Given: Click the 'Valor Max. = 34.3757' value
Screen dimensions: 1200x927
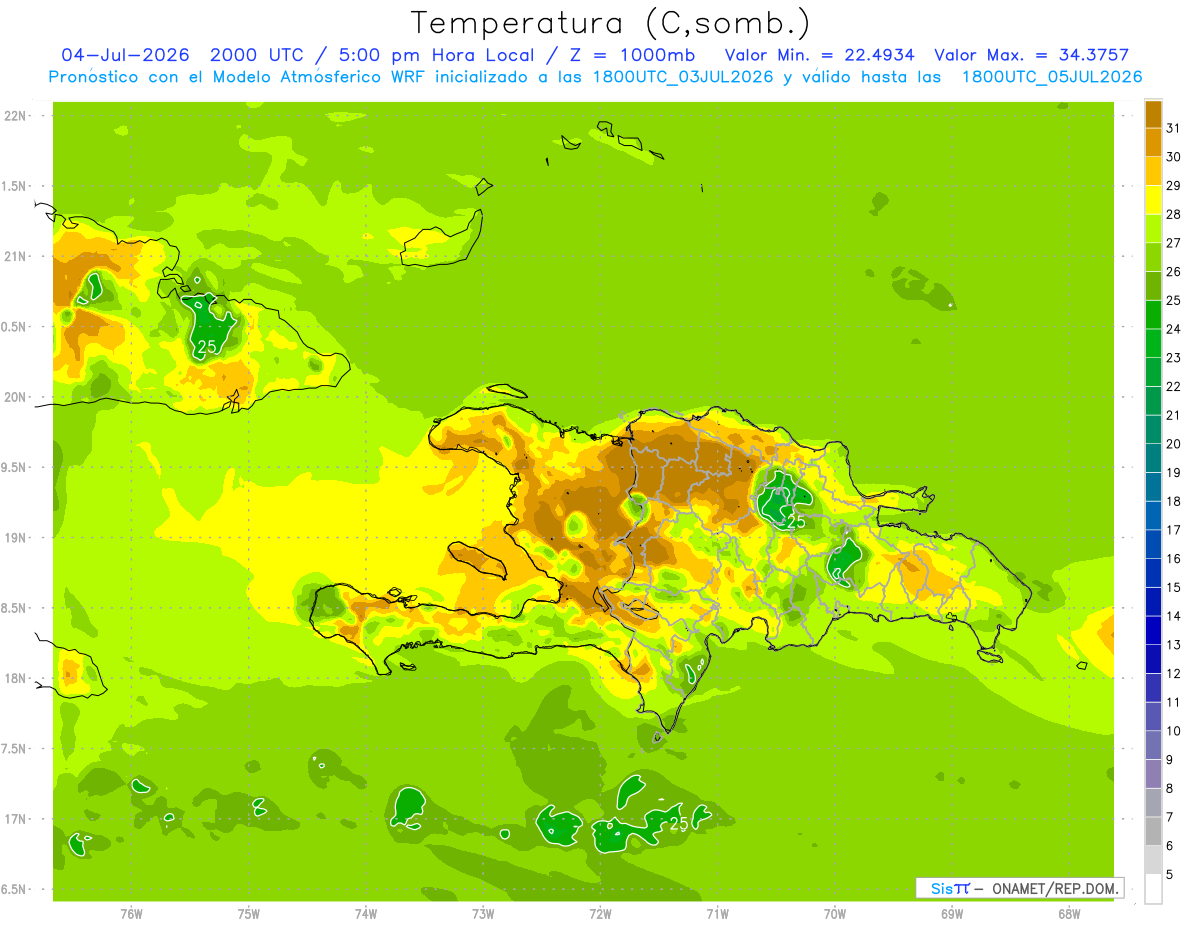Looking at the screenshot, I should click(x=1031, y=55).
